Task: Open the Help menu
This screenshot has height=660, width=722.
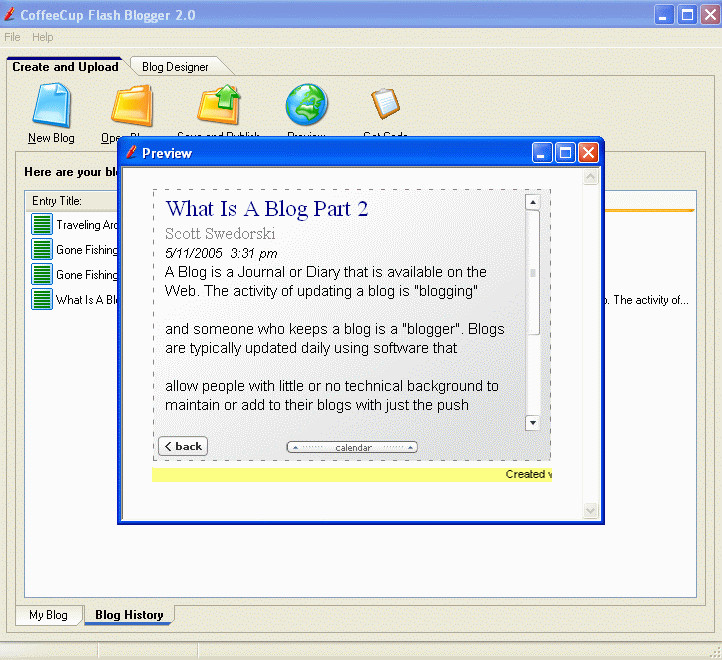Action: point(42,37)
